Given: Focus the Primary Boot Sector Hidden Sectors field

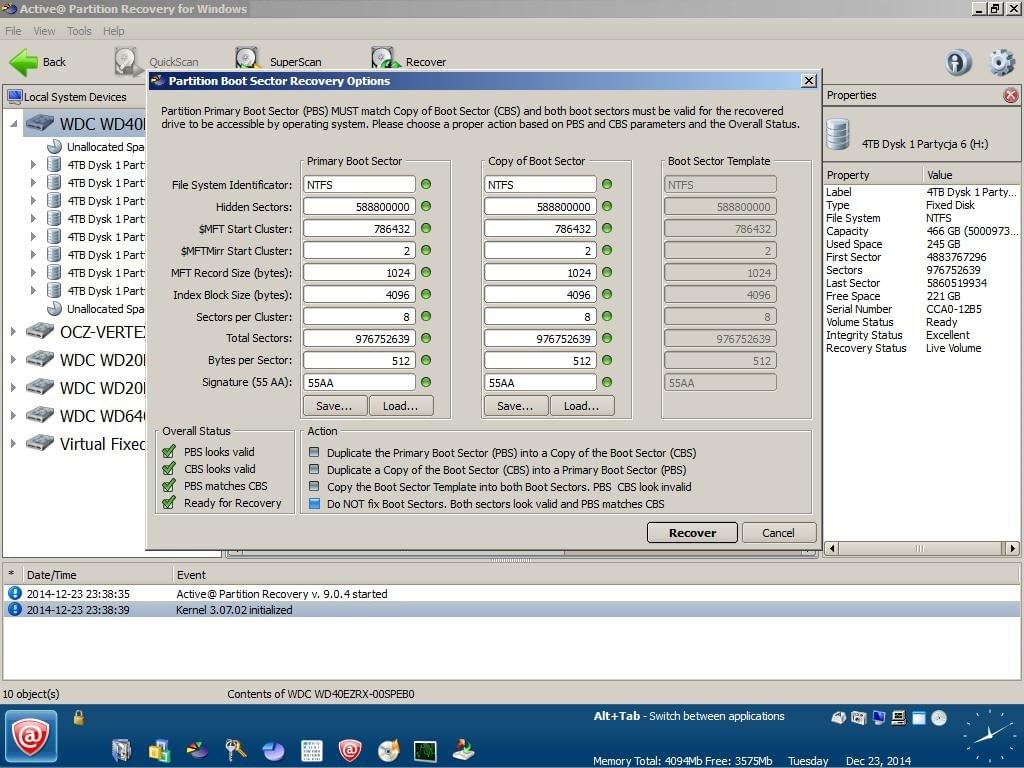Looking at the screenshot, I should (359, 206).
